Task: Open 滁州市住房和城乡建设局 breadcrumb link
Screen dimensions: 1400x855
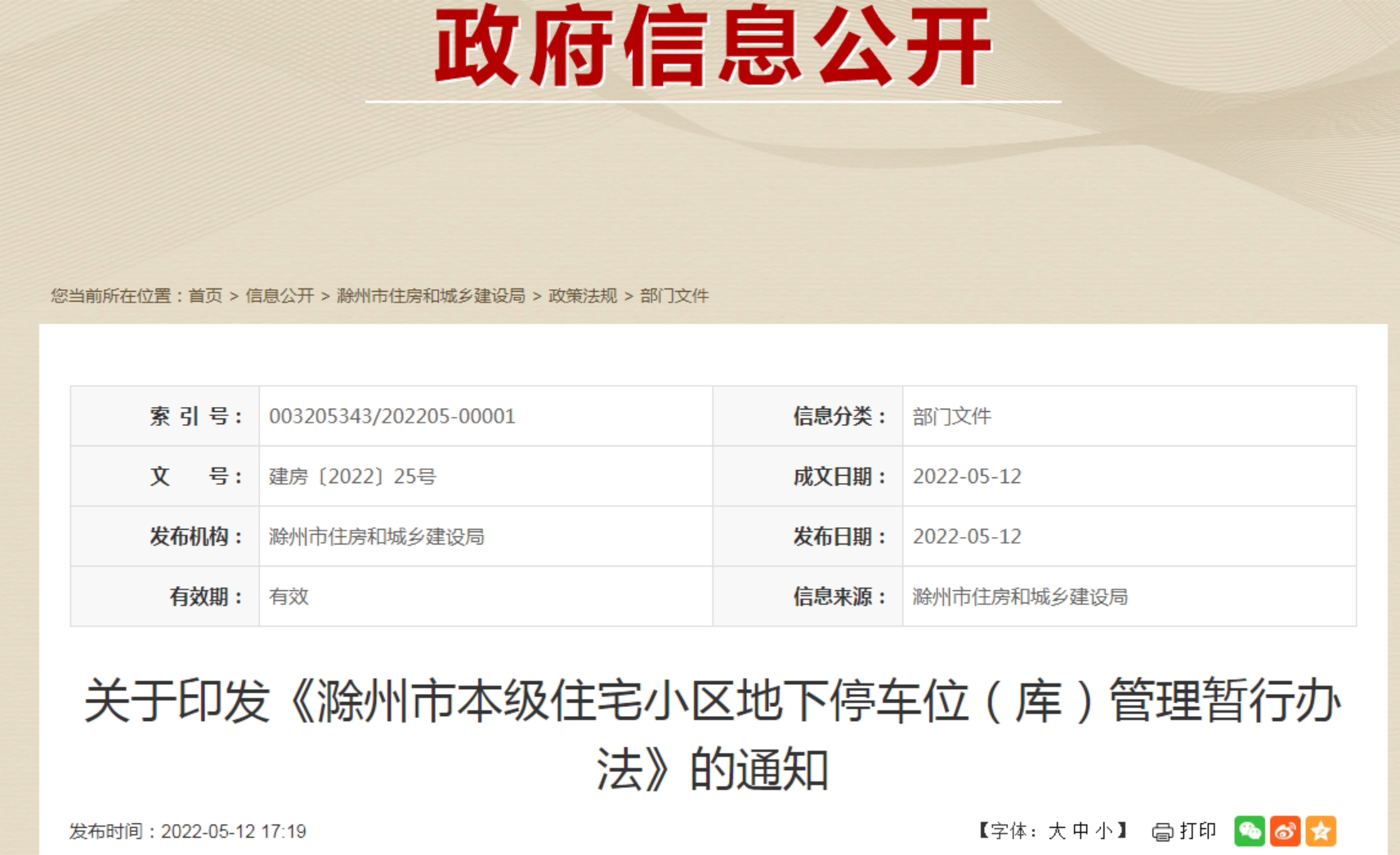Action: [431, 295]
